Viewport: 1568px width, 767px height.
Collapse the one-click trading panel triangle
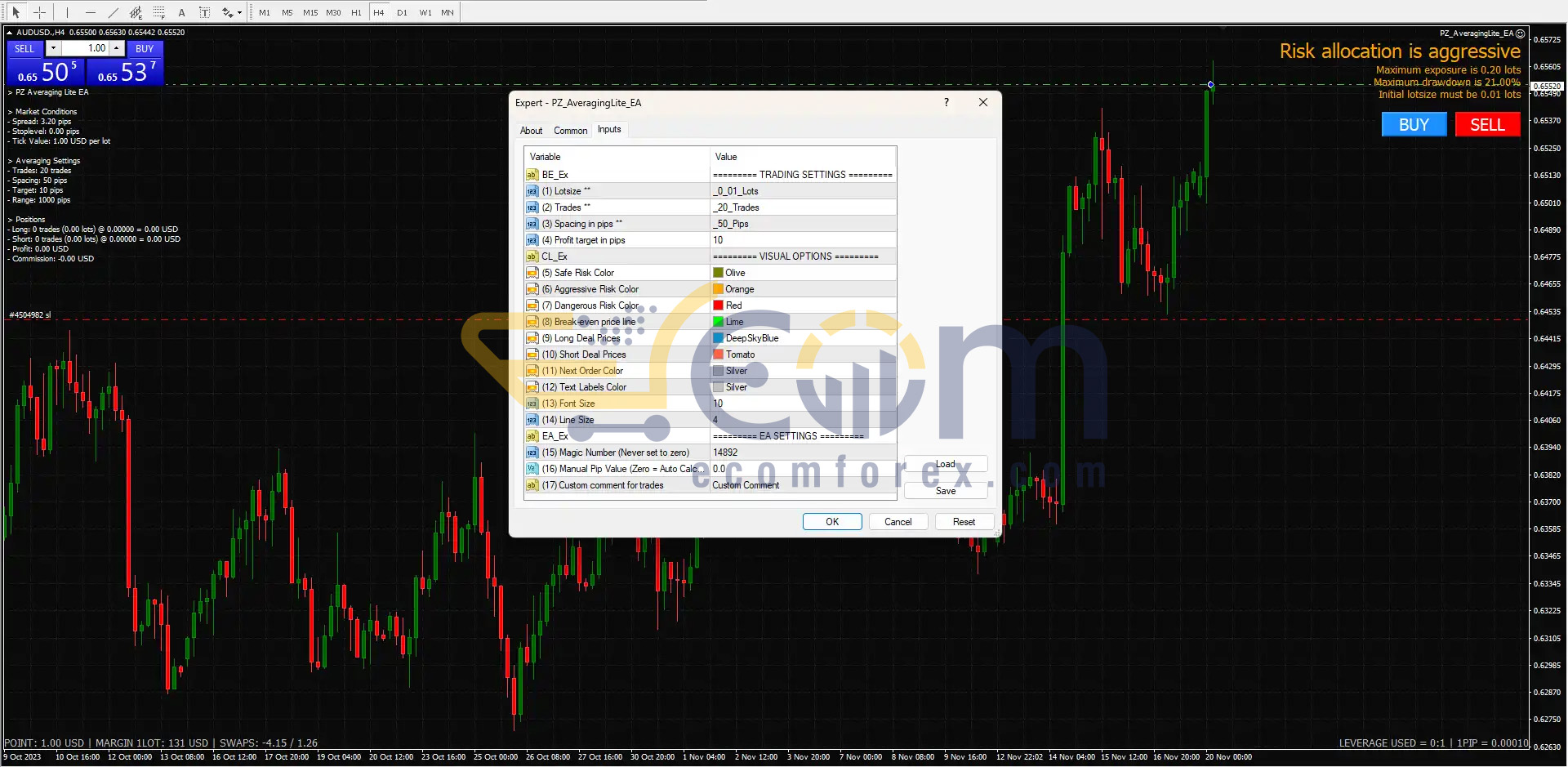click(x=9, y=33)
